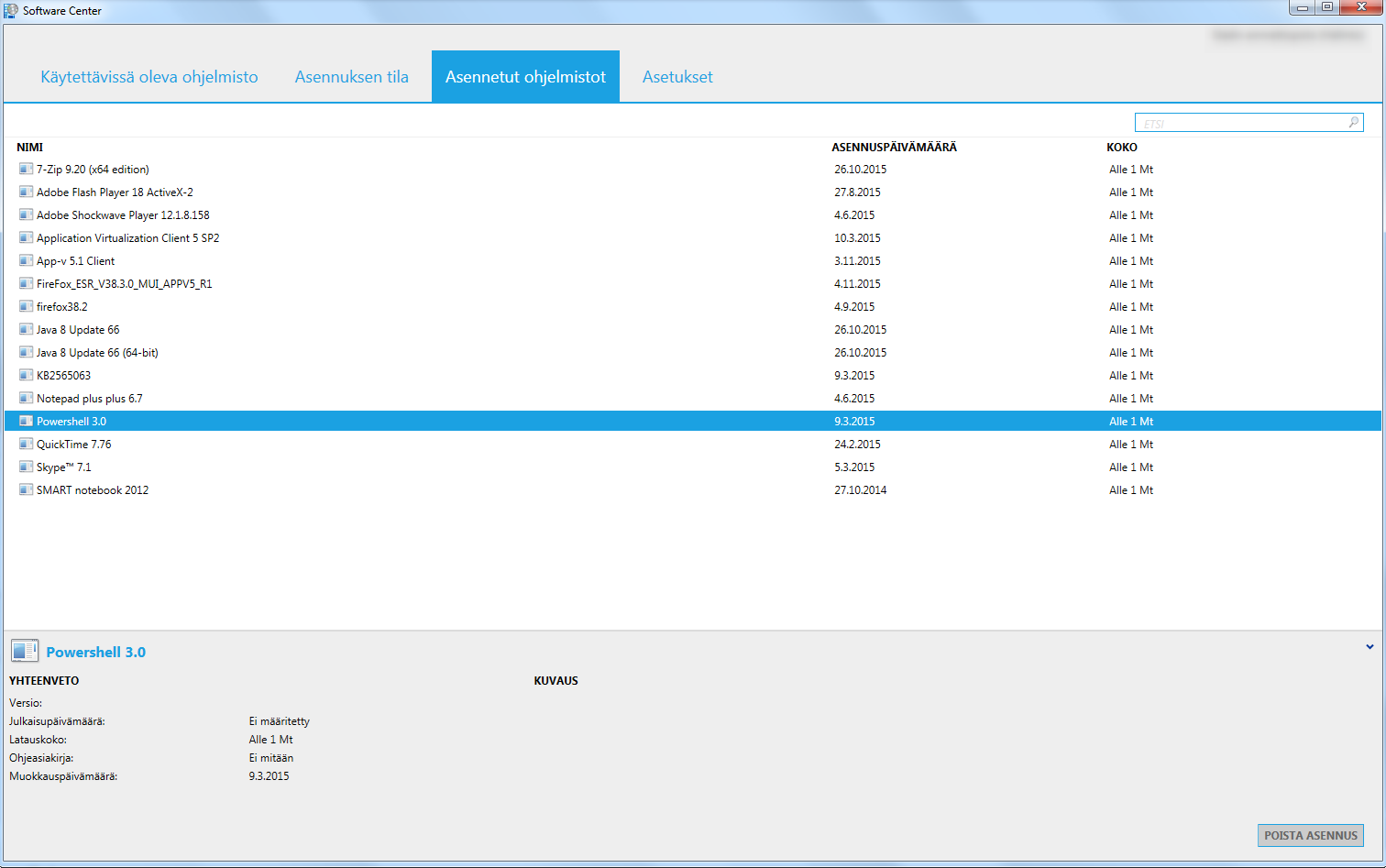Click the Notepad plus plus row icon
Image resolution: width=1386 pixels, height=868 pixels.
coord(26,398)
